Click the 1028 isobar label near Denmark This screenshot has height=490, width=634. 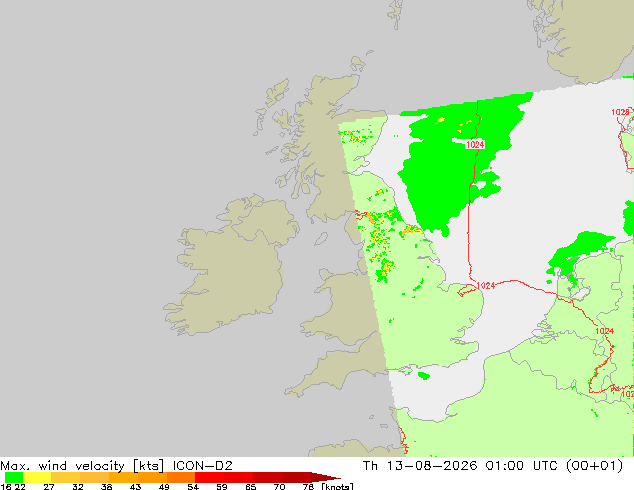pyautogui.click(x=620, y=112)
